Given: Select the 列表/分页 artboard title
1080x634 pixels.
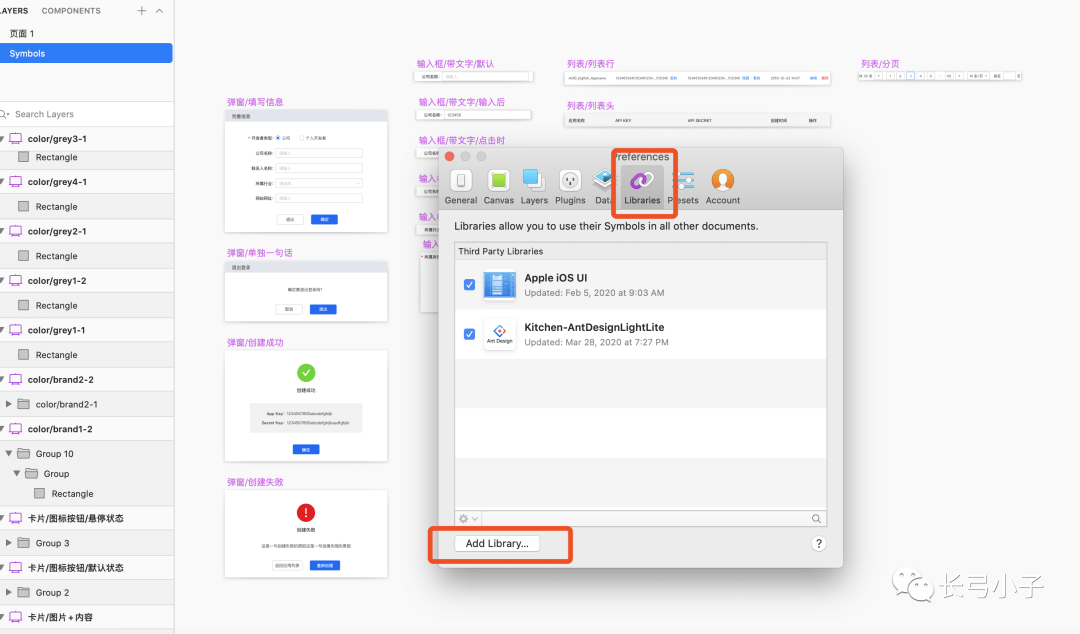Looking at the screenshot, I should (880, 63).
